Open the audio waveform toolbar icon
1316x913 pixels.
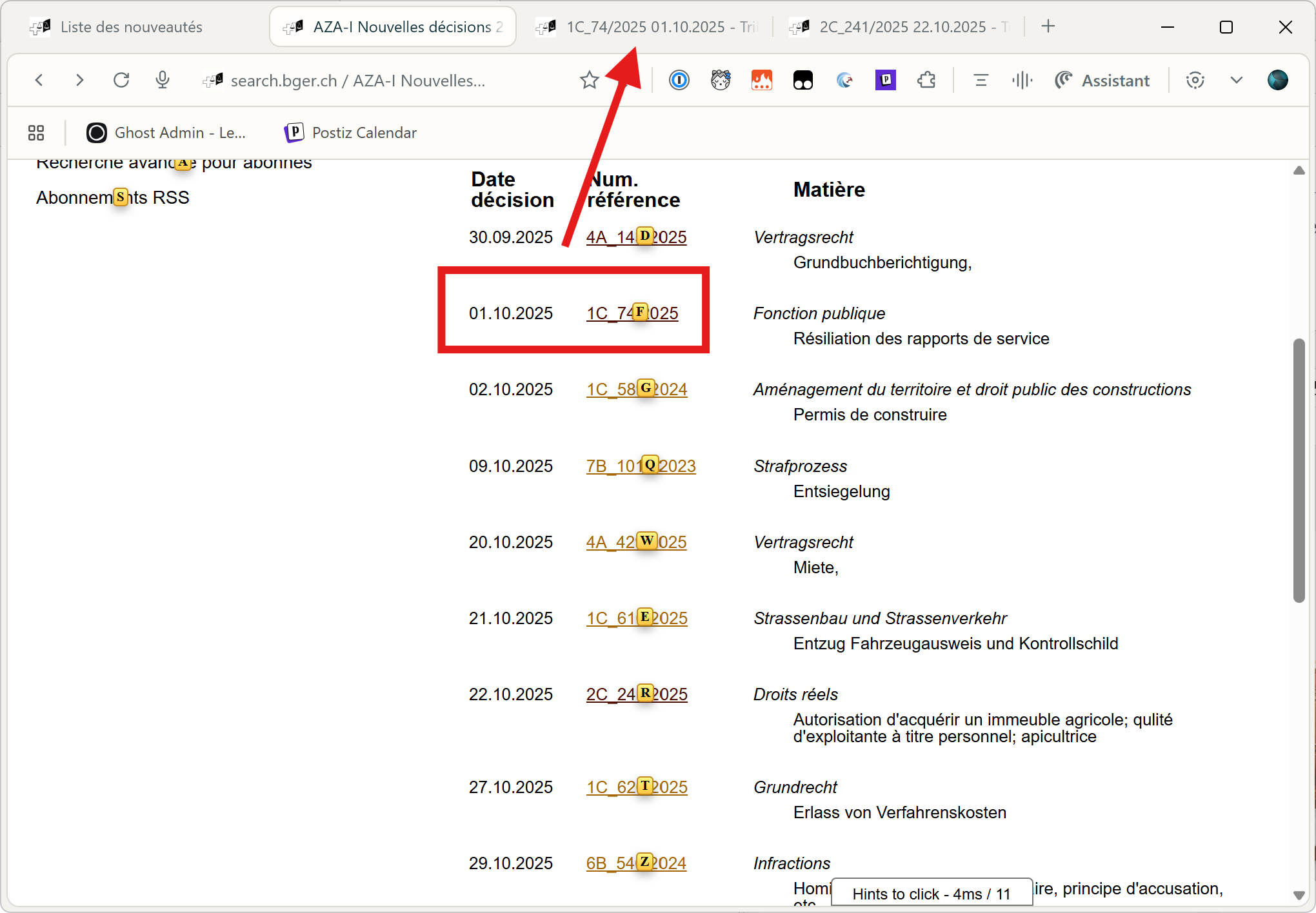coord(1022,80)
